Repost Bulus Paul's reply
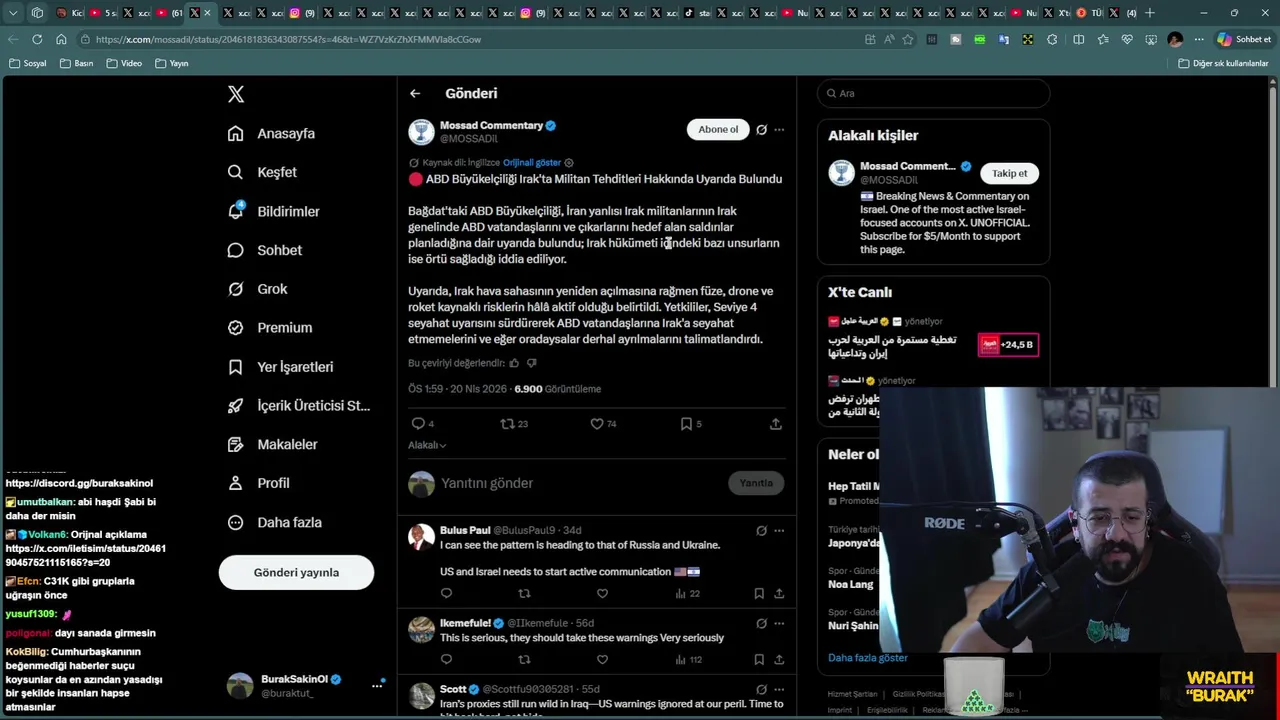This screenshot has width=1280, height=720. pos(524,593)
